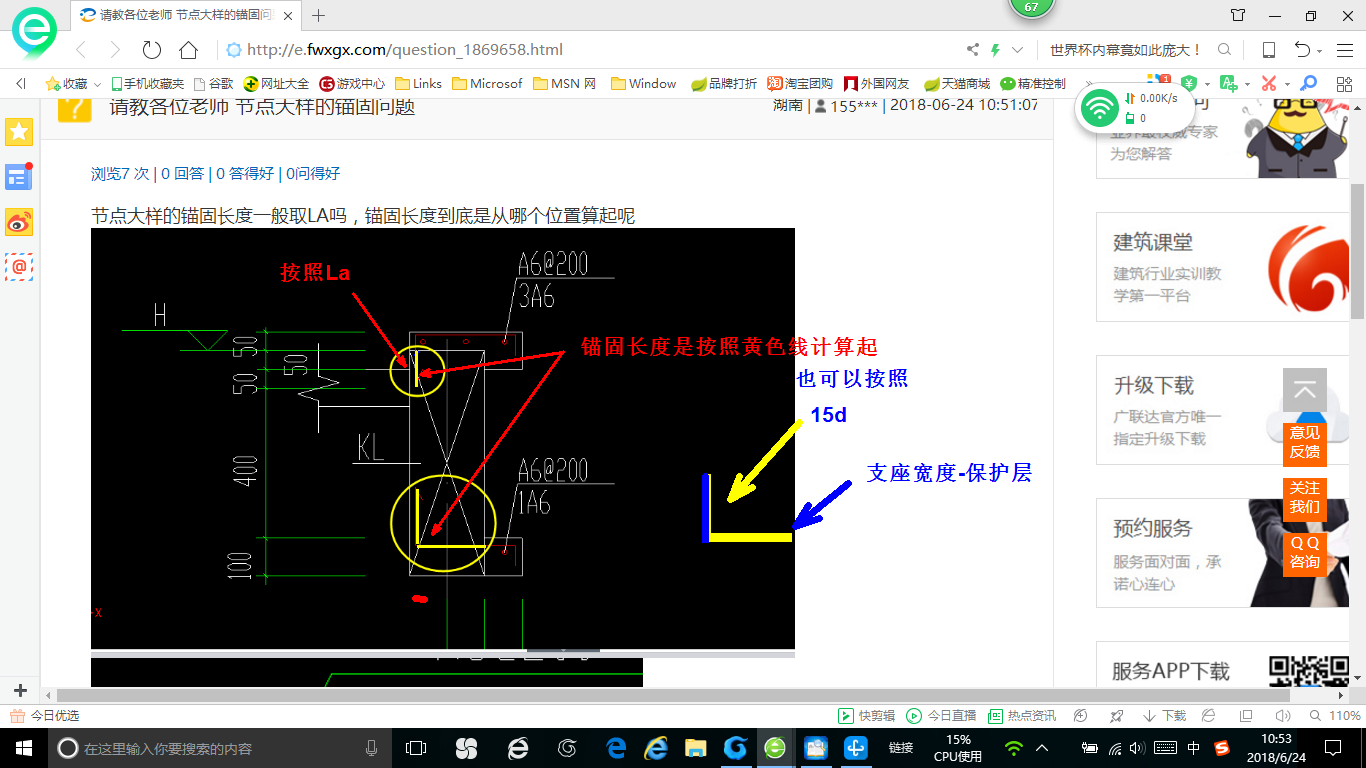Click the skin shirt icon in title bar
The width and height of the screenshot is (1366, 768).
point(1238,15)
